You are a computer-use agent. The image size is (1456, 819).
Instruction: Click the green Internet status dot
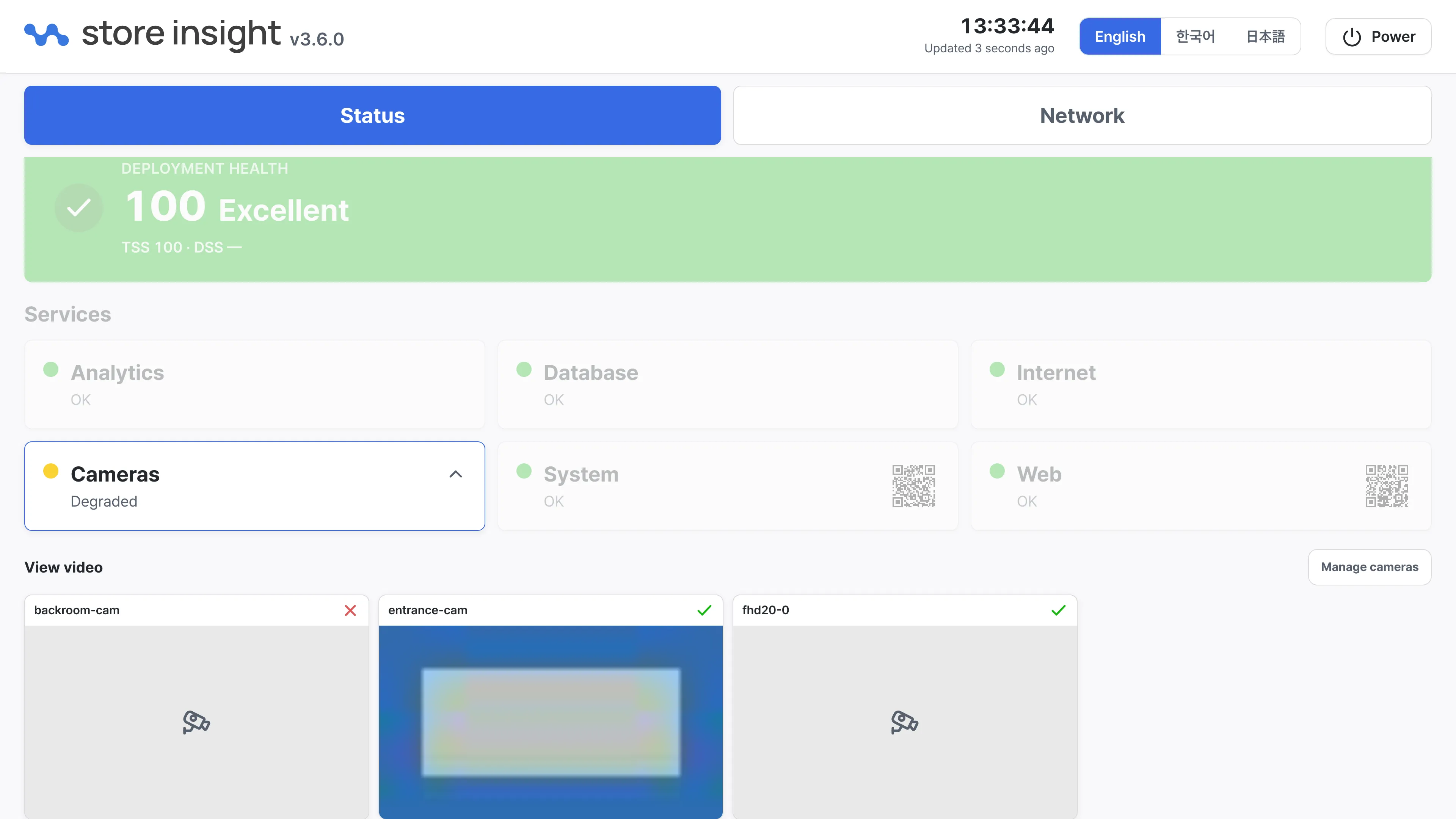tap(997, 369)
